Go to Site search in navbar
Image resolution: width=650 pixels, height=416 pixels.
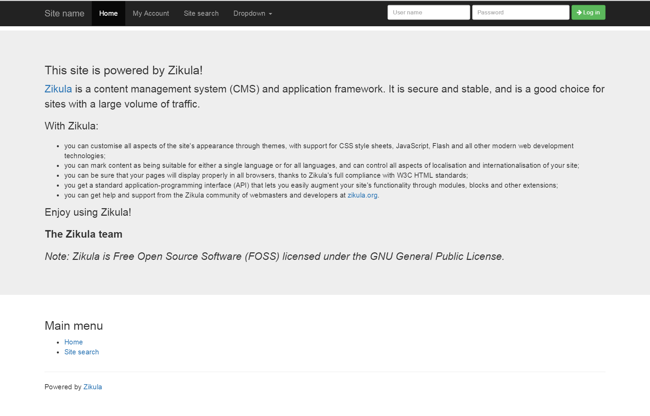click(201, 13)
